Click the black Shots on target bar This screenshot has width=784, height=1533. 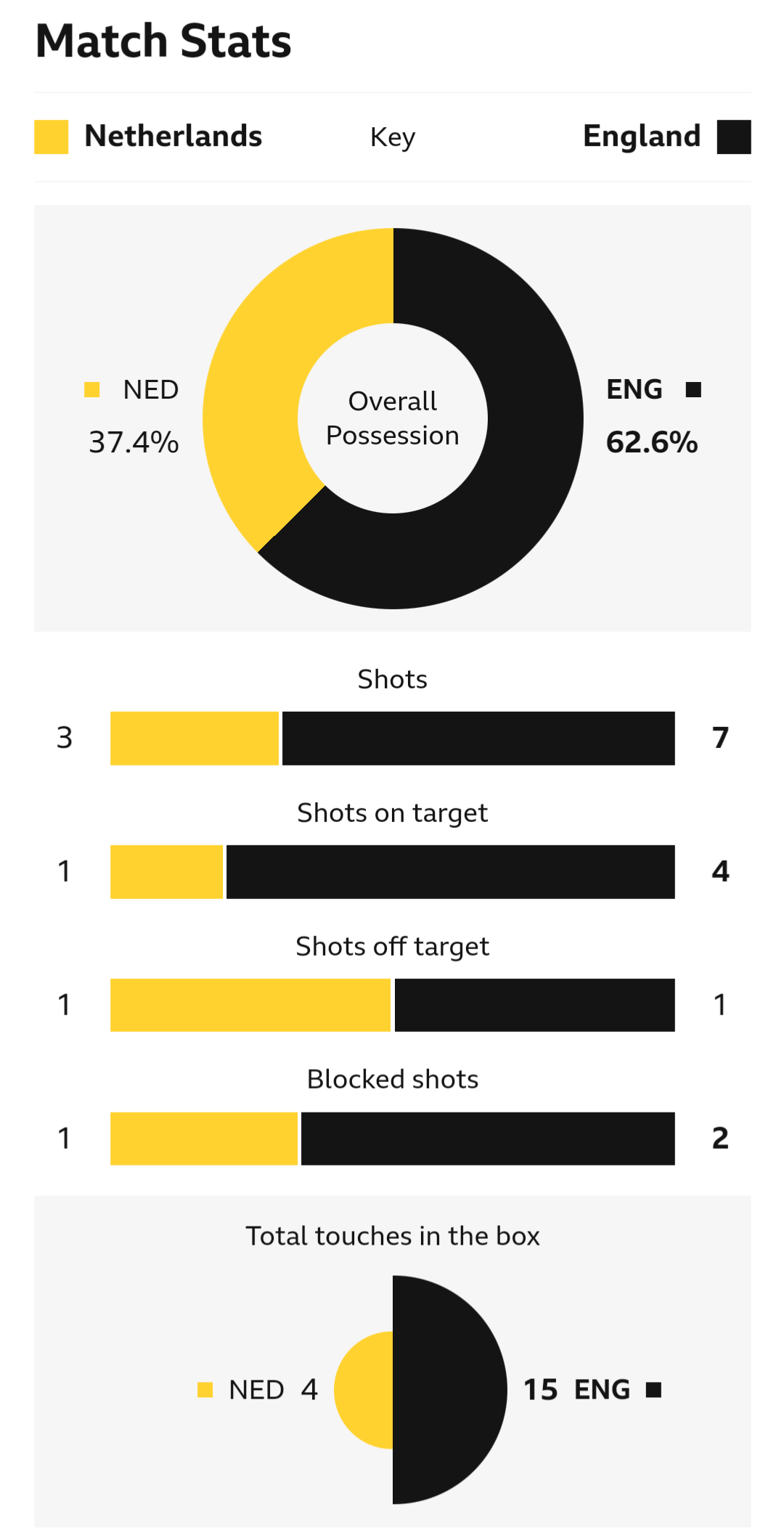(x=451, y=871)
